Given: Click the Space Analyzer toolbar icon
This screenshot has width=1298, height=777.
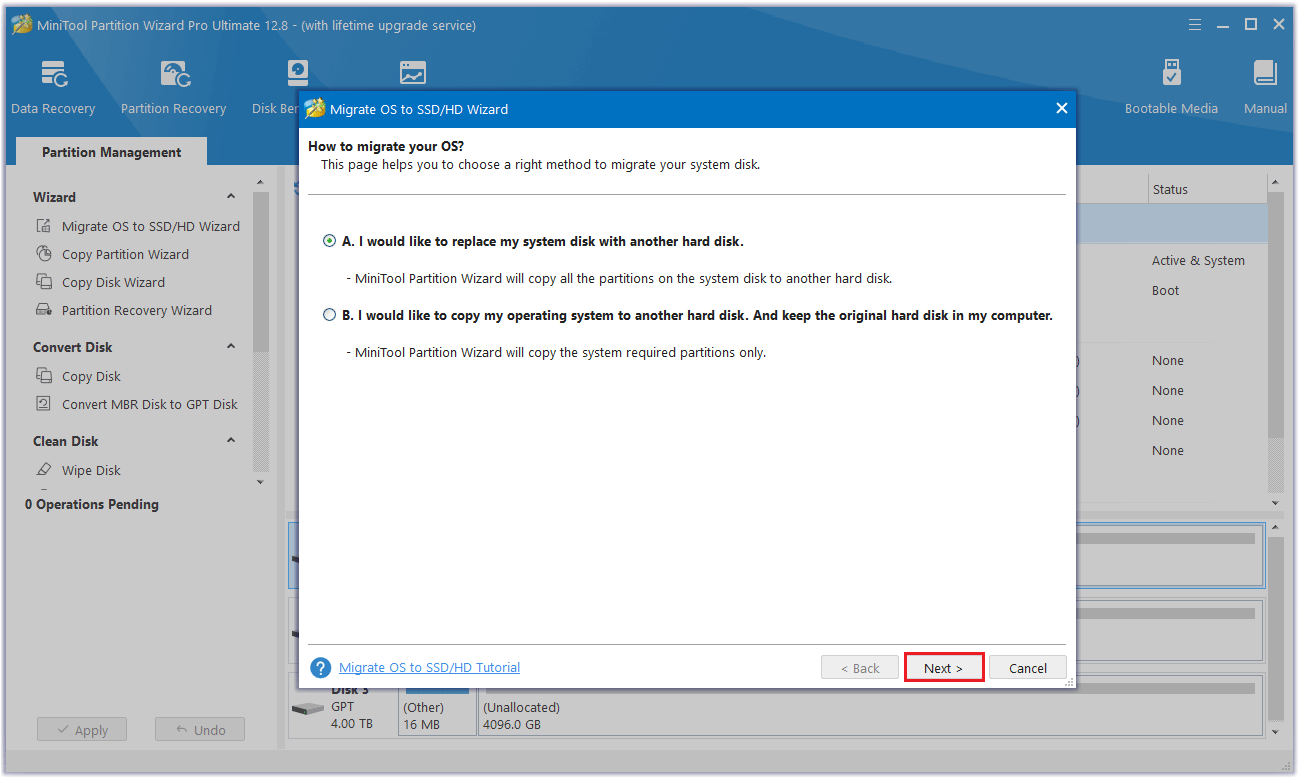Looking at the screenshot, I should click(413, 73).
